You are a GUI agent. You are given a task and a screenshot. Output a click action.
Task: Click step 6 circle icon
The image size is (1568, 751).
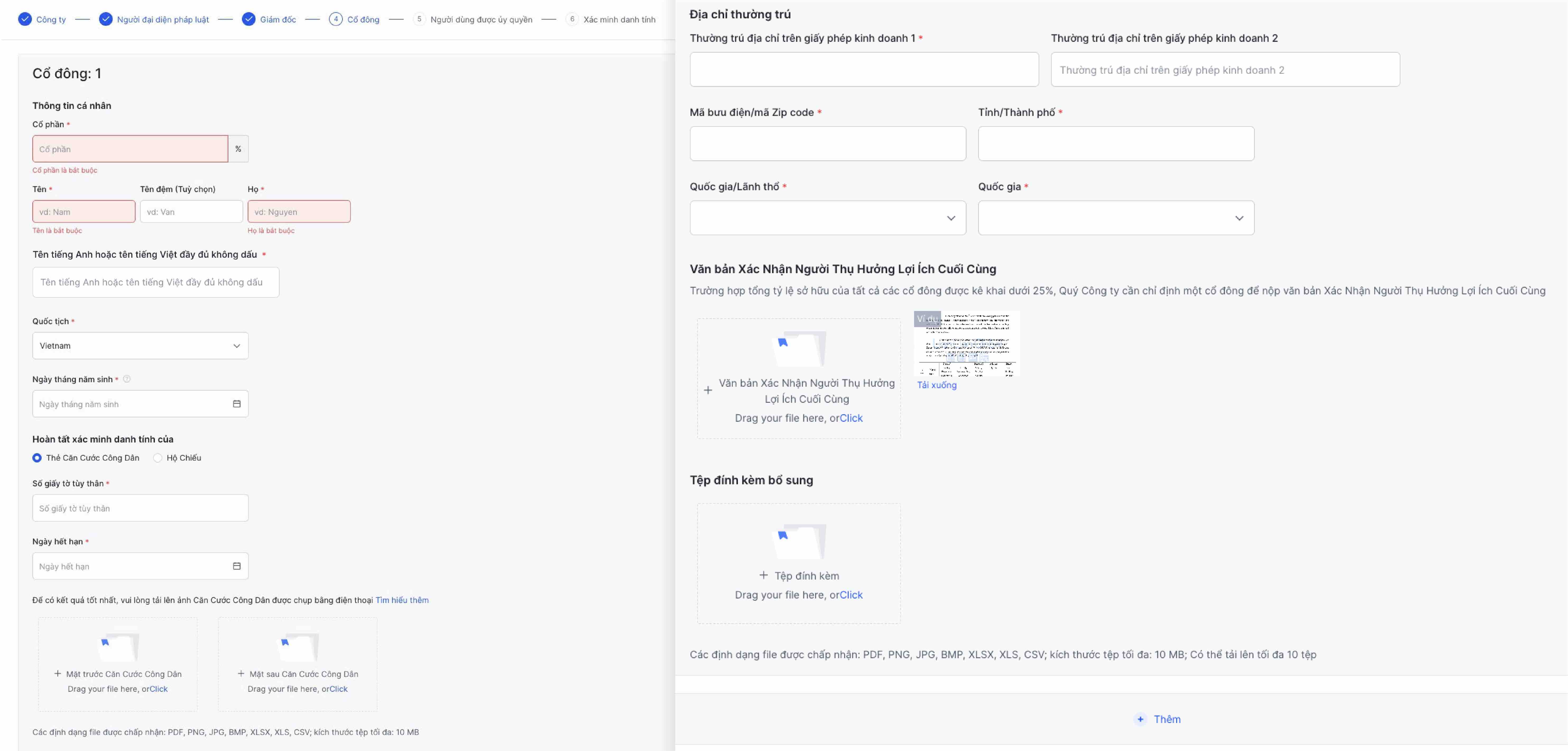(572, 19)
